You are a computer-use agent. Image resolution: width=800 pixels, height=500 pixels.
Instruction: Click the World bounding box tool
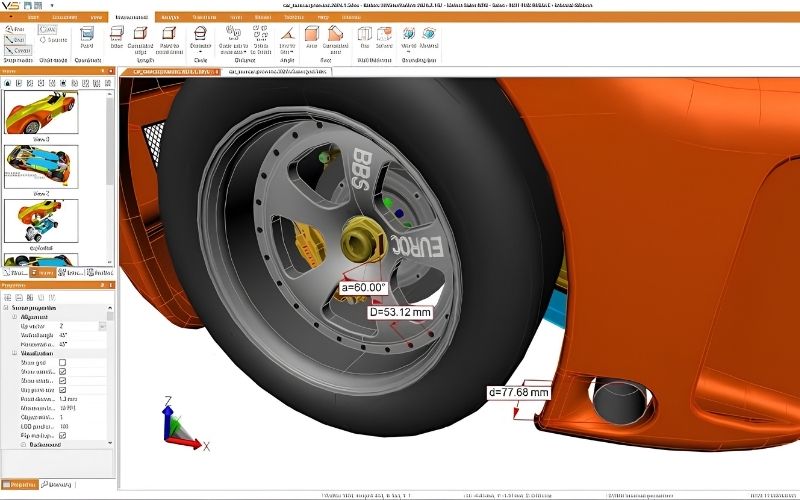(409, 37)
